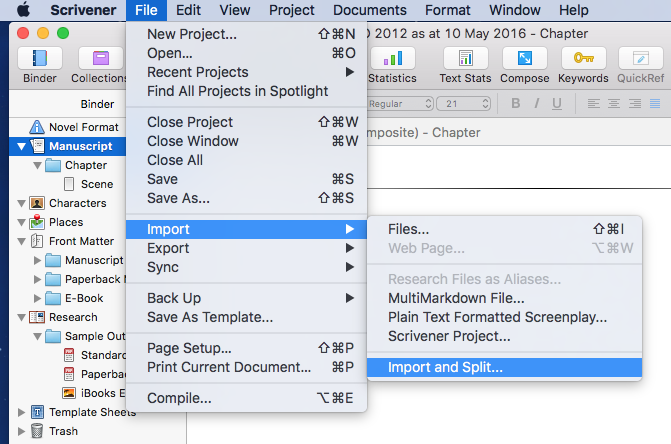671x444 pixels.
Task: Open the Sync submenu
Action: click(246, 267)
